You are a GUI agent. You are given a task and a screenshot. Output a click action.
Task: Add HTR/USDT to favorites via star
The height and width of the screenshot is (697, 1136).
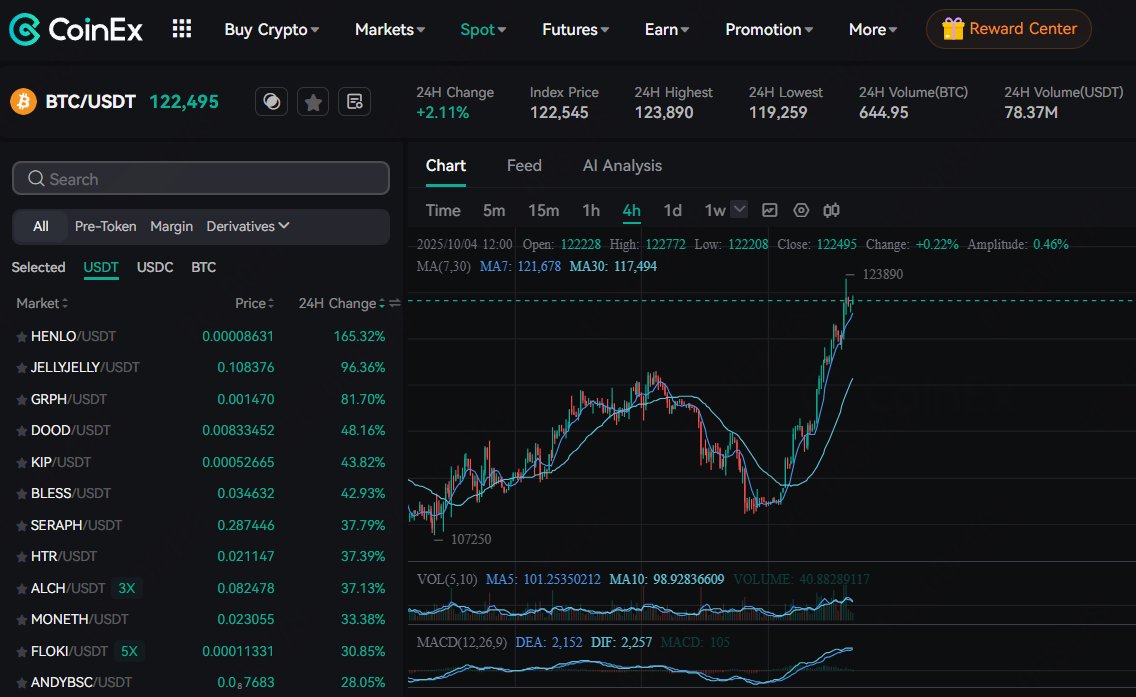(x=22, y=557)
